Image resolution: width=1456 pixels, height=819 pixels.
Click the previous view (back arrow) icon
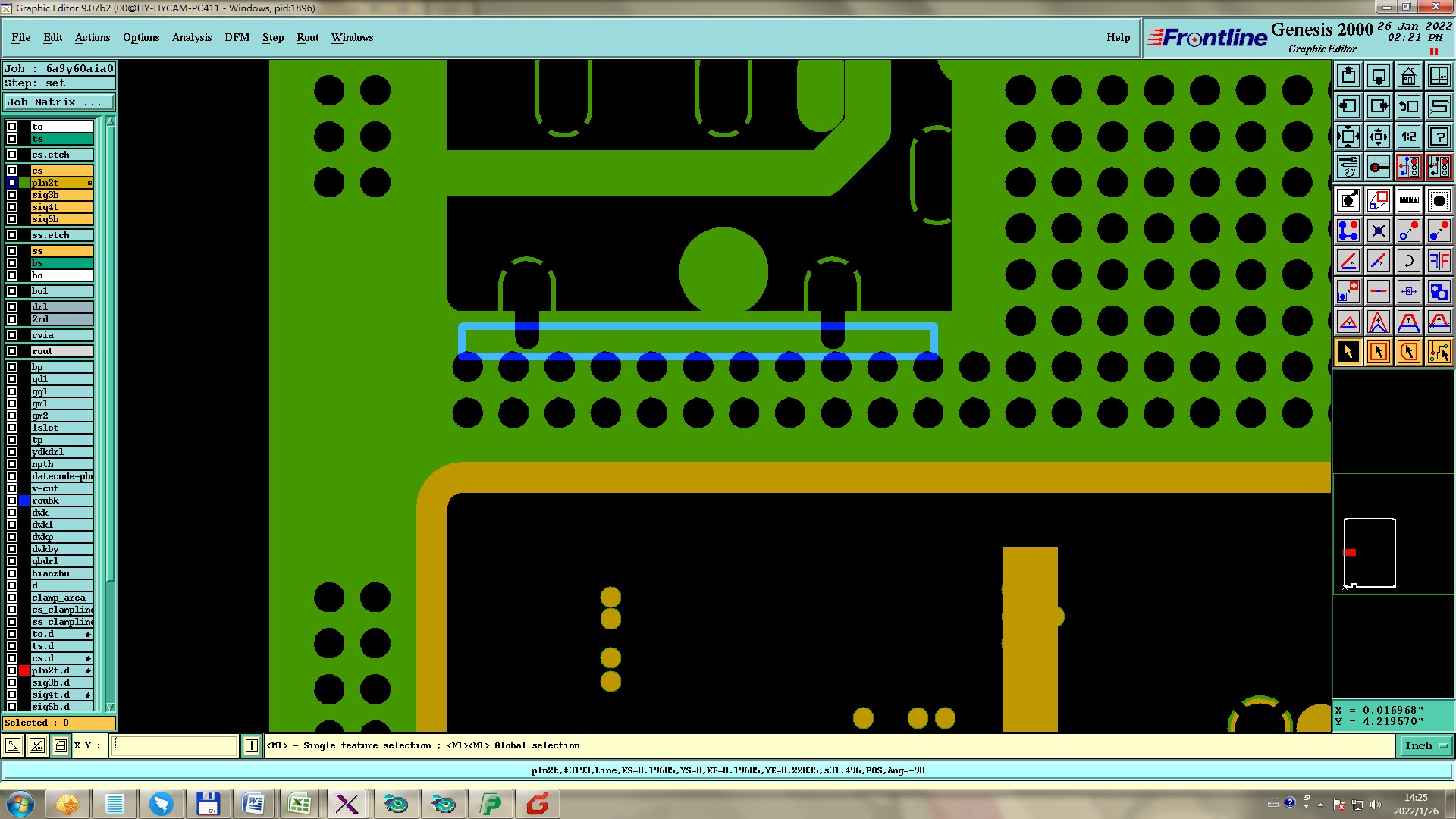tap(1409, 106)
